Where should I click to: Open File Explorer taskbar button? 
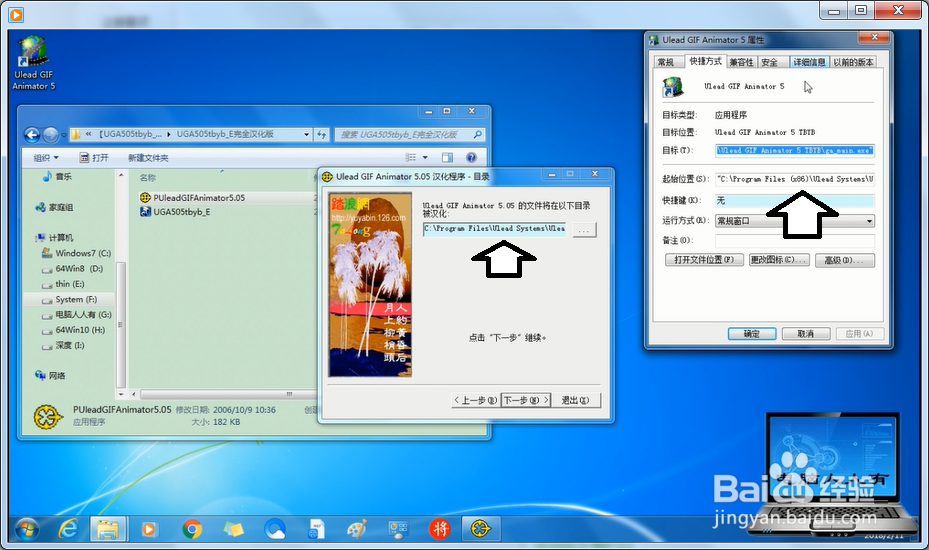(108, 529)
